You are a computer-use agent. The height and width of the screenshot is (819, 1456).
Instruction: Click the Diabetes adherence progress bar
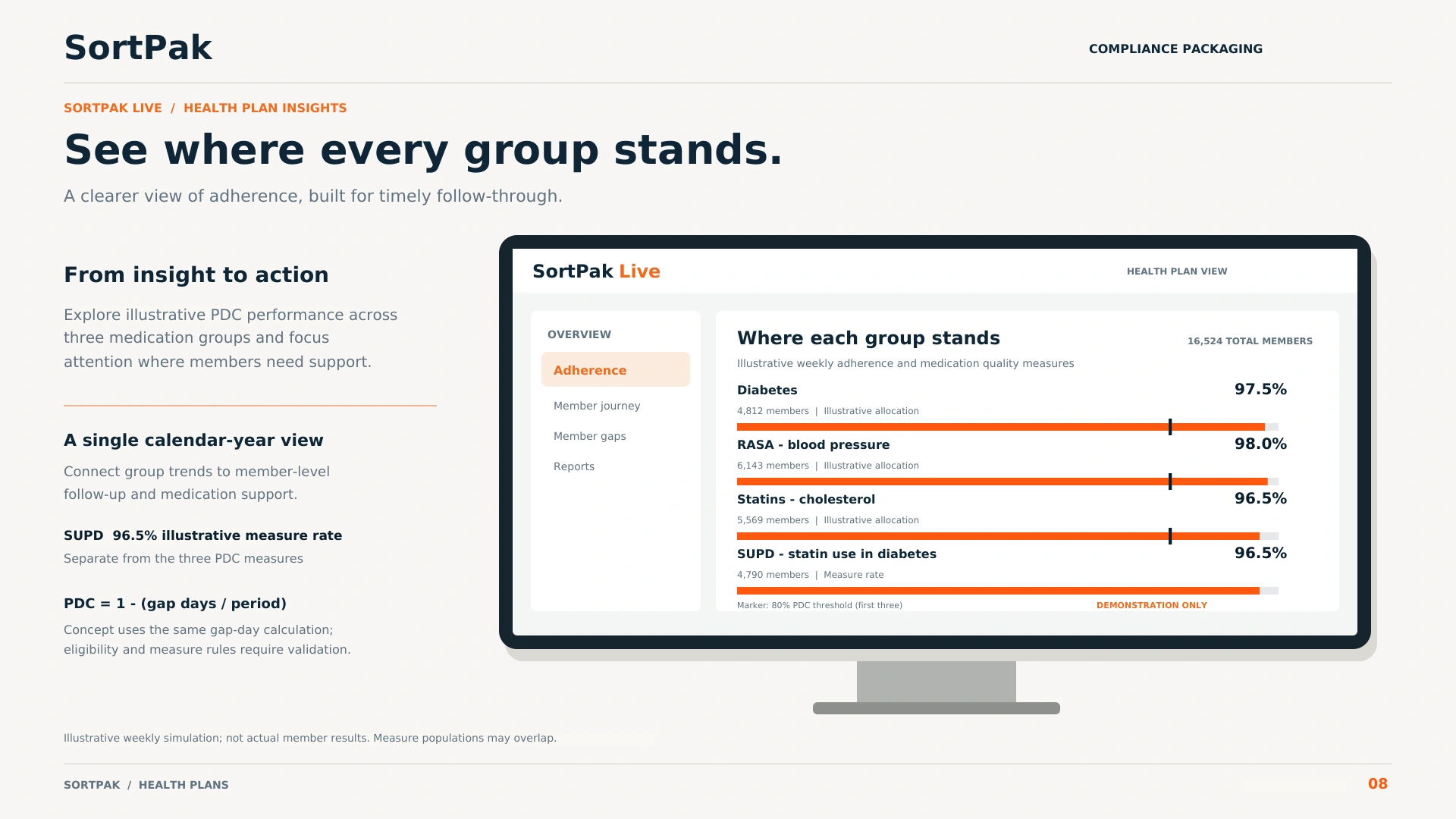coord(1008,427)
